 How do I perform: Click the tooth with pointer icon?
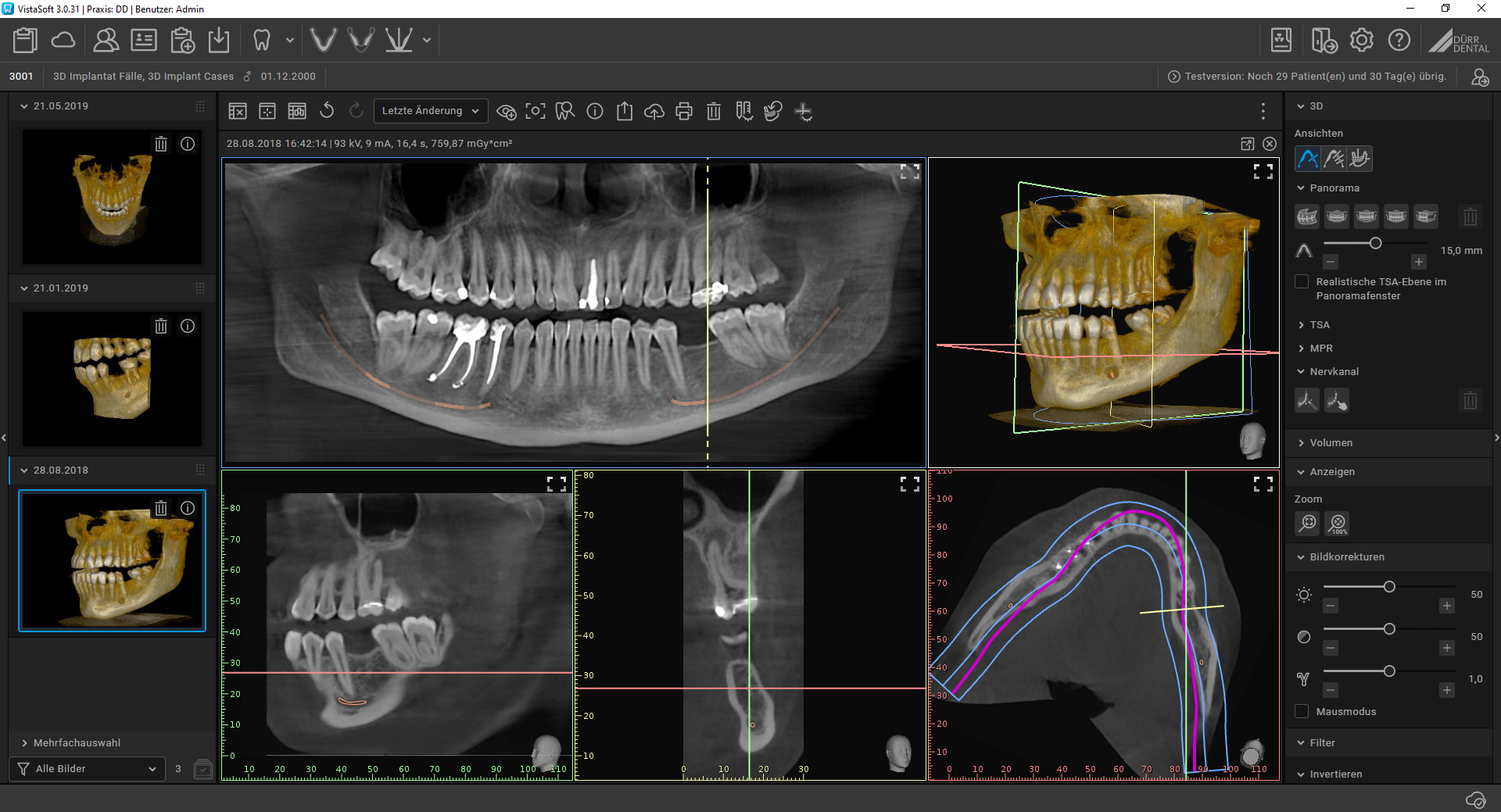[x=565, y=112]
